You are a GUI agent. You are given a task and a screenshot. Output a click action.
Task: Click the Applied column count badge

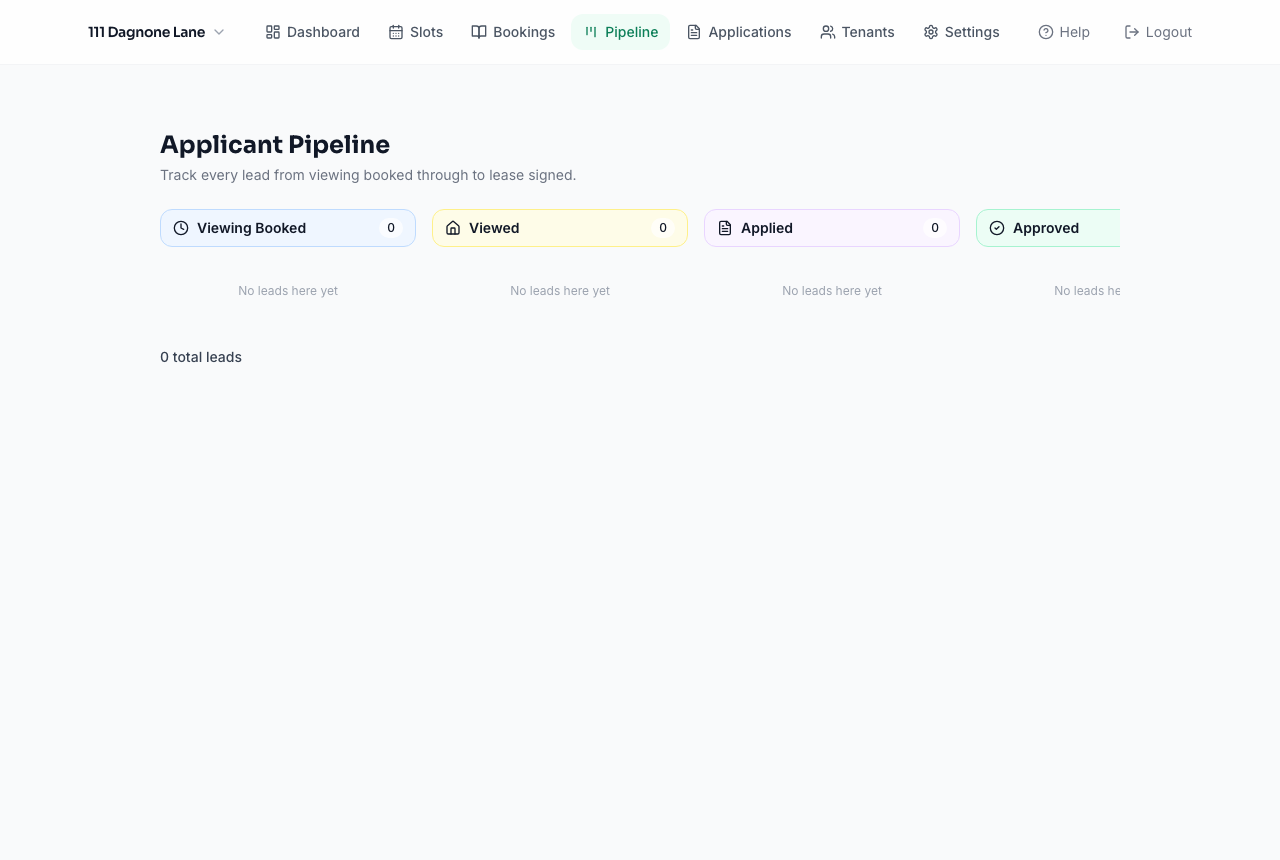(935, 228)
